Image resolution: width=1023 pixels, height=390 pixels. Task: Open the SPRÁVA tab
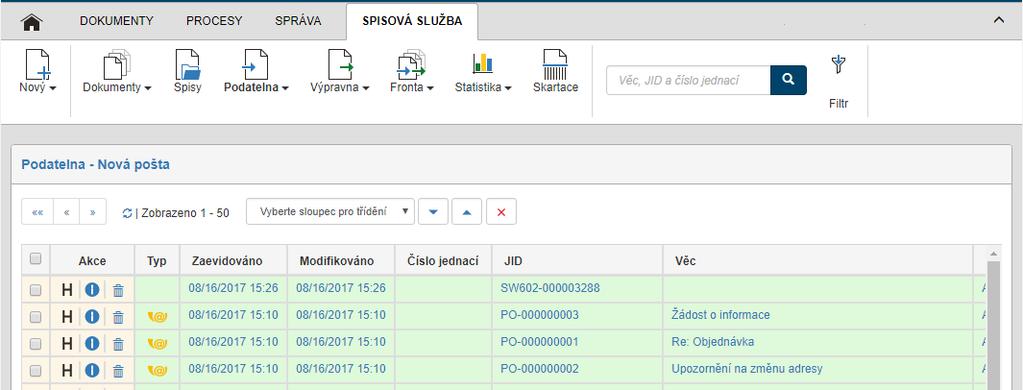[298, 21]
